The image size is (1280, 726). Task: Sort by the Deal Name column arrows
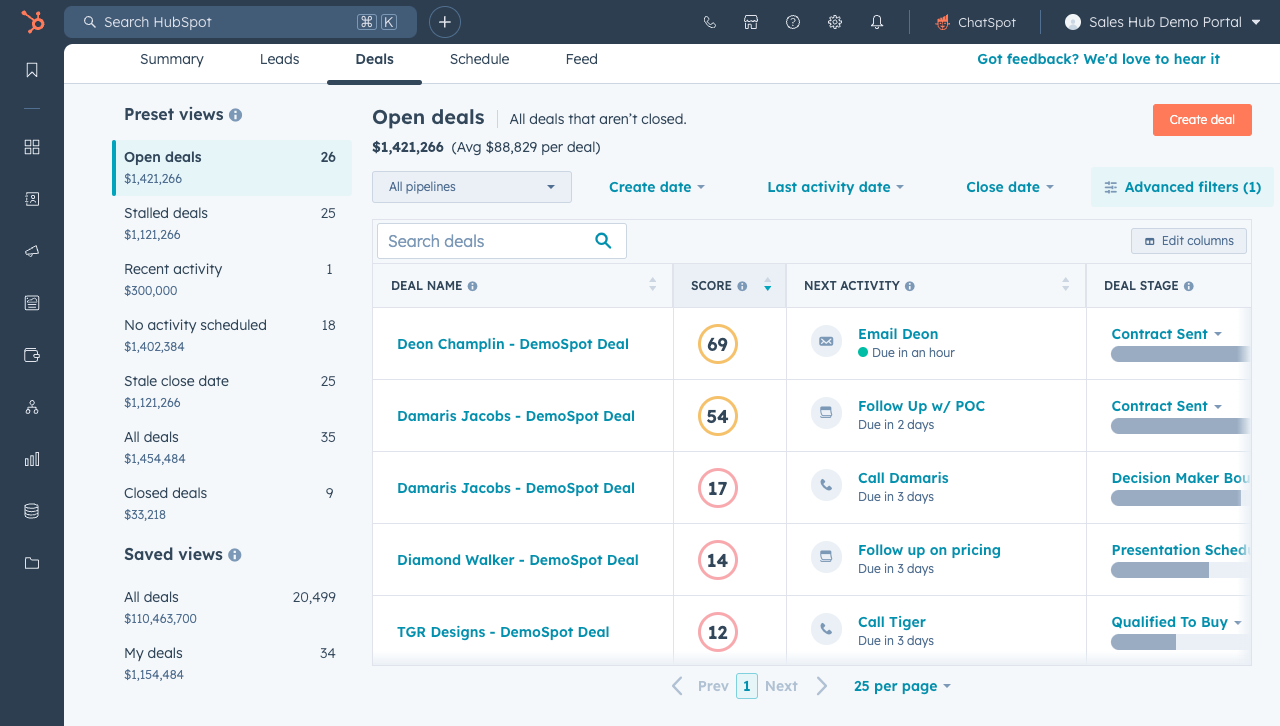pos(653,285)
